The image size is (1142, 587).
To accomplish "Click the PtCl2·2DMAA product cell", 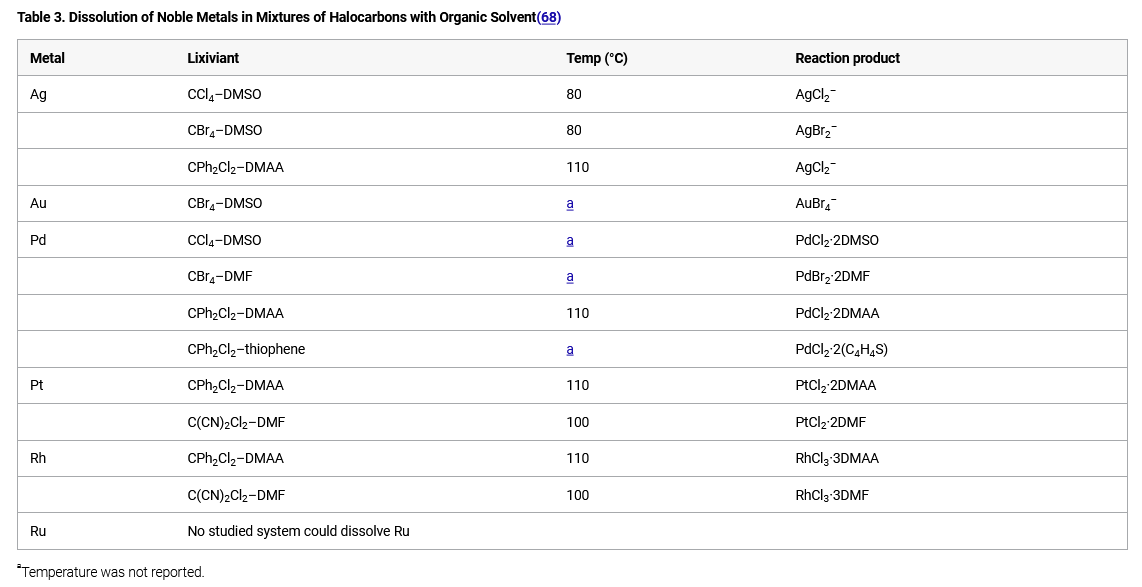I will tap(836, 385).
